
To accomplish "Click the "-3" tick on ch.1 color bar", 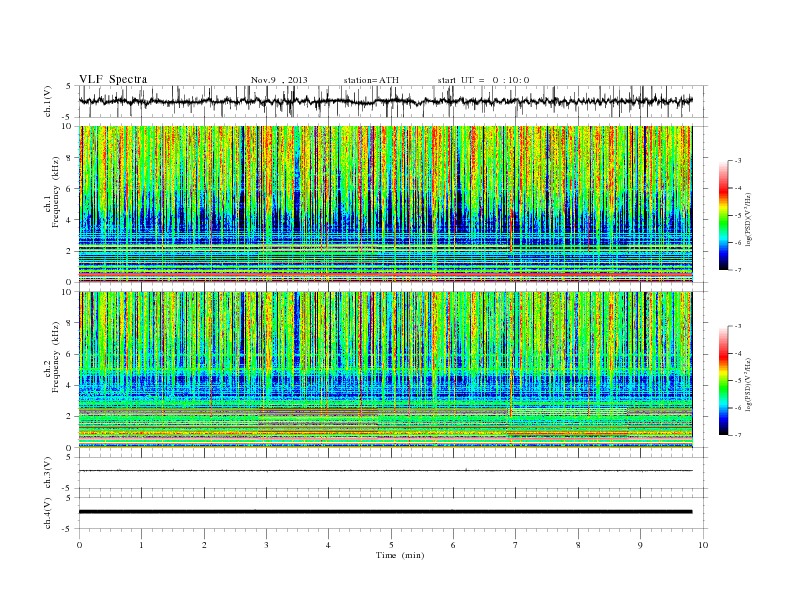I will click(x=738, y=161).
